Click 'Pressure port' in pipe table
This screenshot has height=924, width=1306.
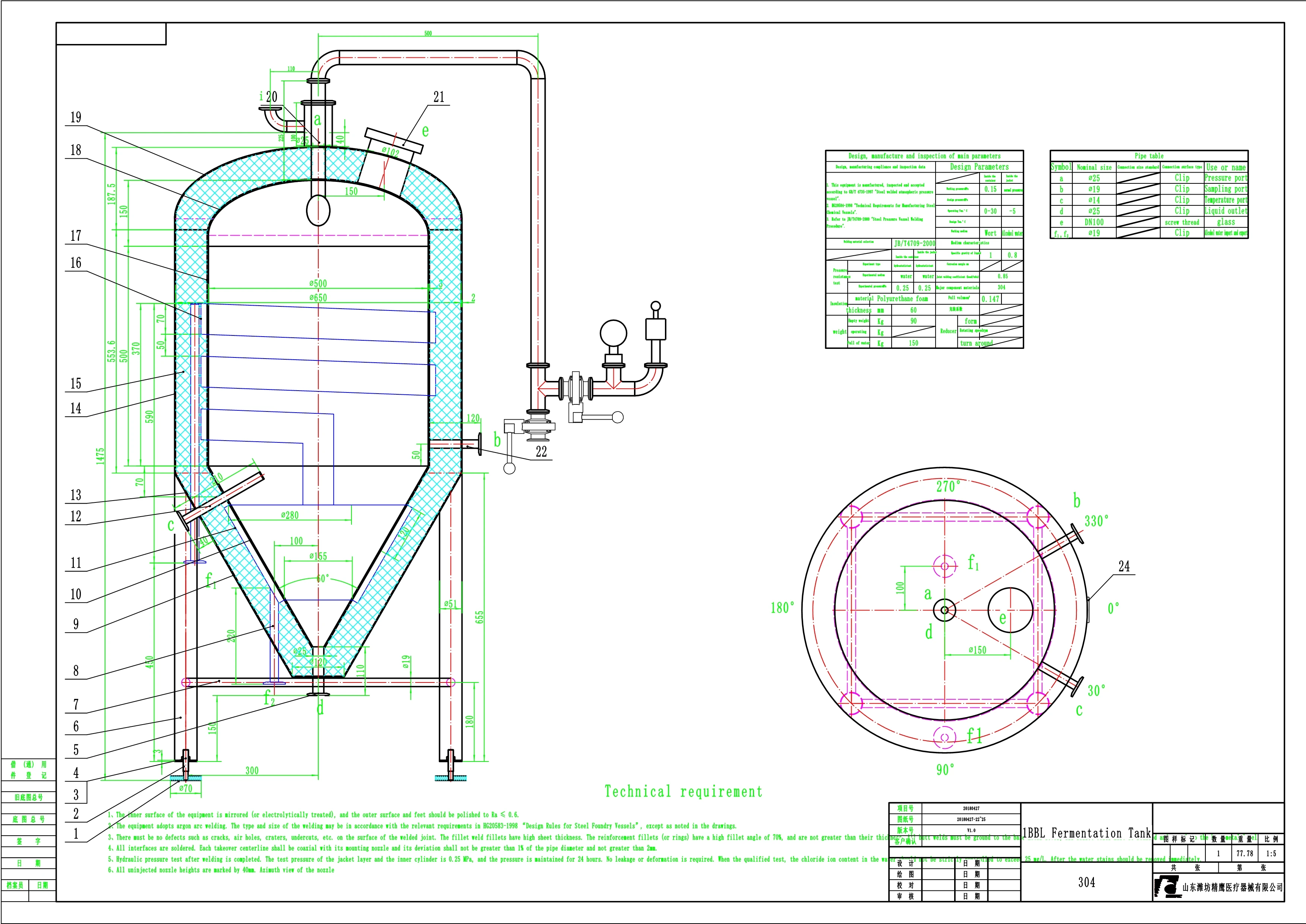[1226, 177]
